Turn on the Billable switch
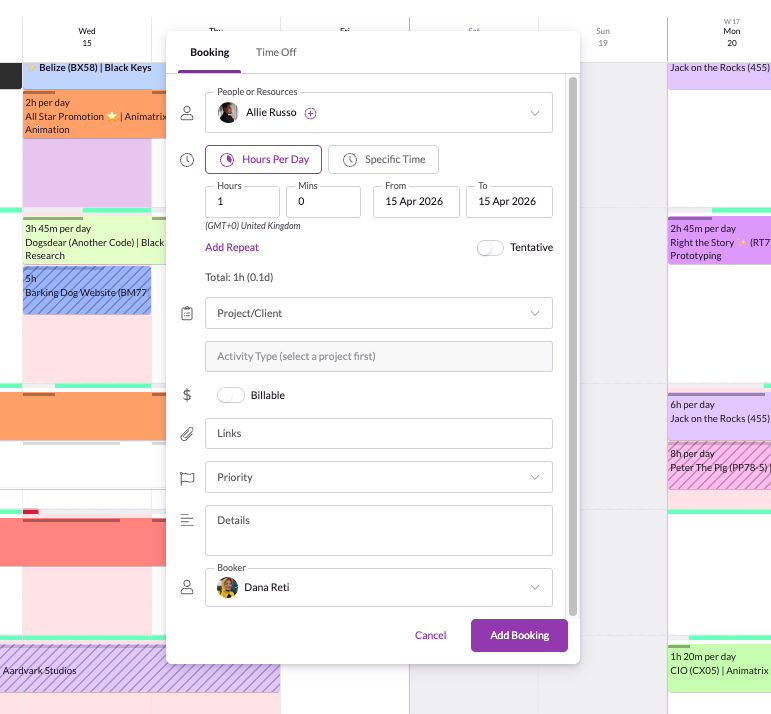 click(231, 395)
